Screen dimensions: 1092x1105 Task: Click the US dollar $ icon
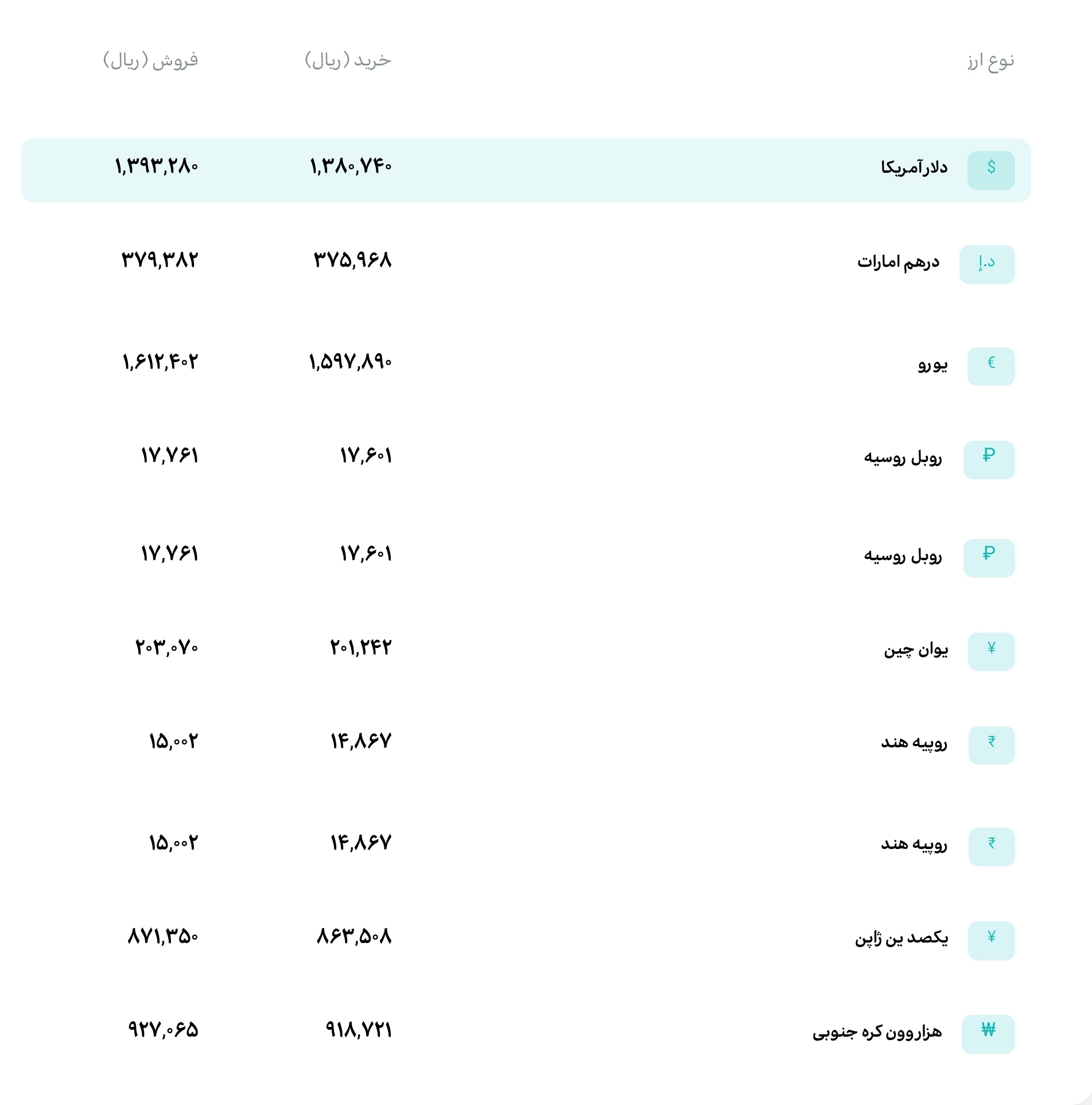click(990, 170)
